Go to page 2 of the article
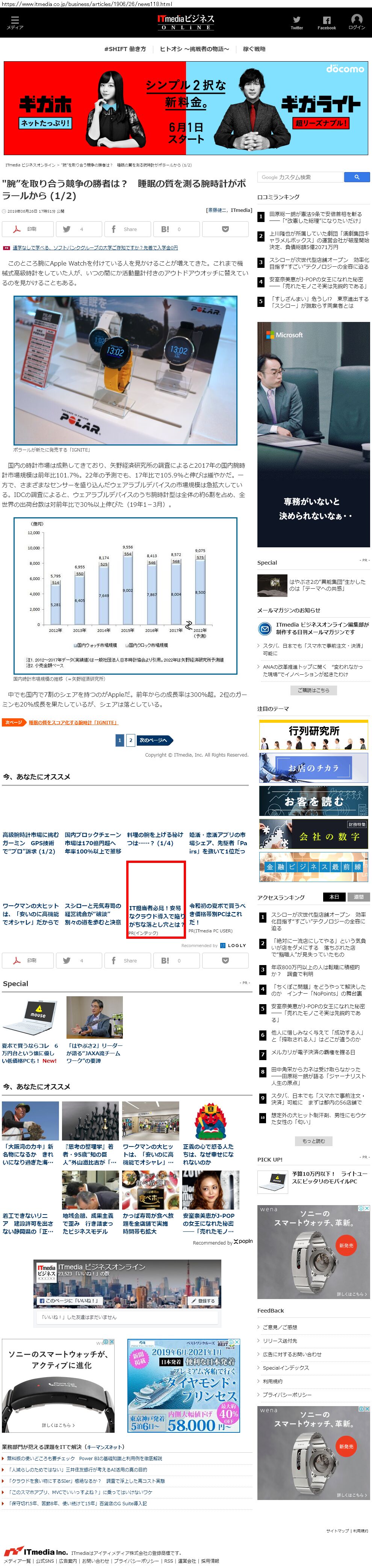The height and width of the screenshot is (1568, 372). pos(130,740)
